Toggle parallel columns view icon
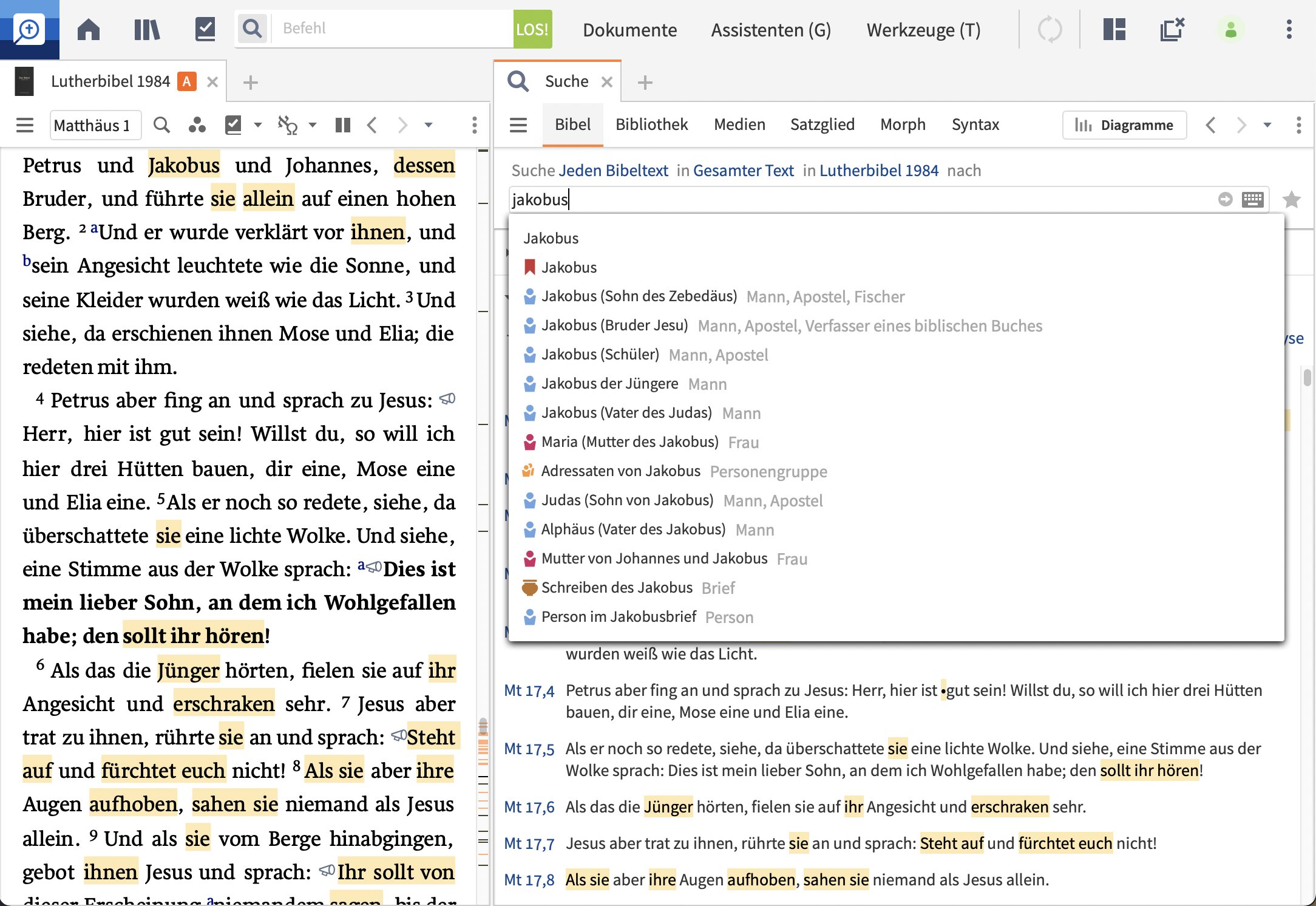The width and height of the screenshot is (1316, 906). coord(343,125)
